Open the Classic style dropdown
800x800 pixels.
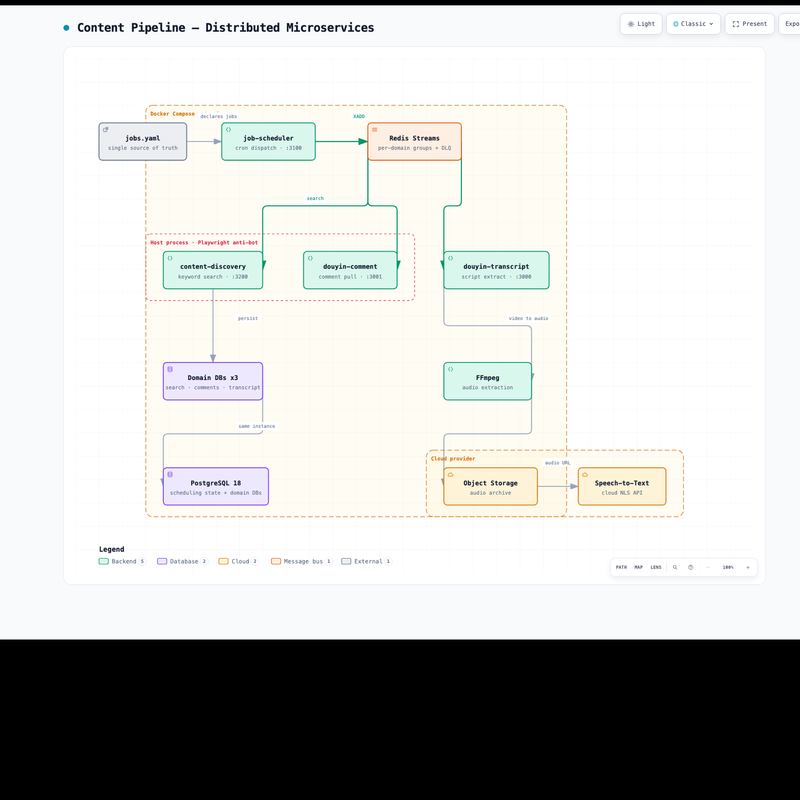(693, 24)
